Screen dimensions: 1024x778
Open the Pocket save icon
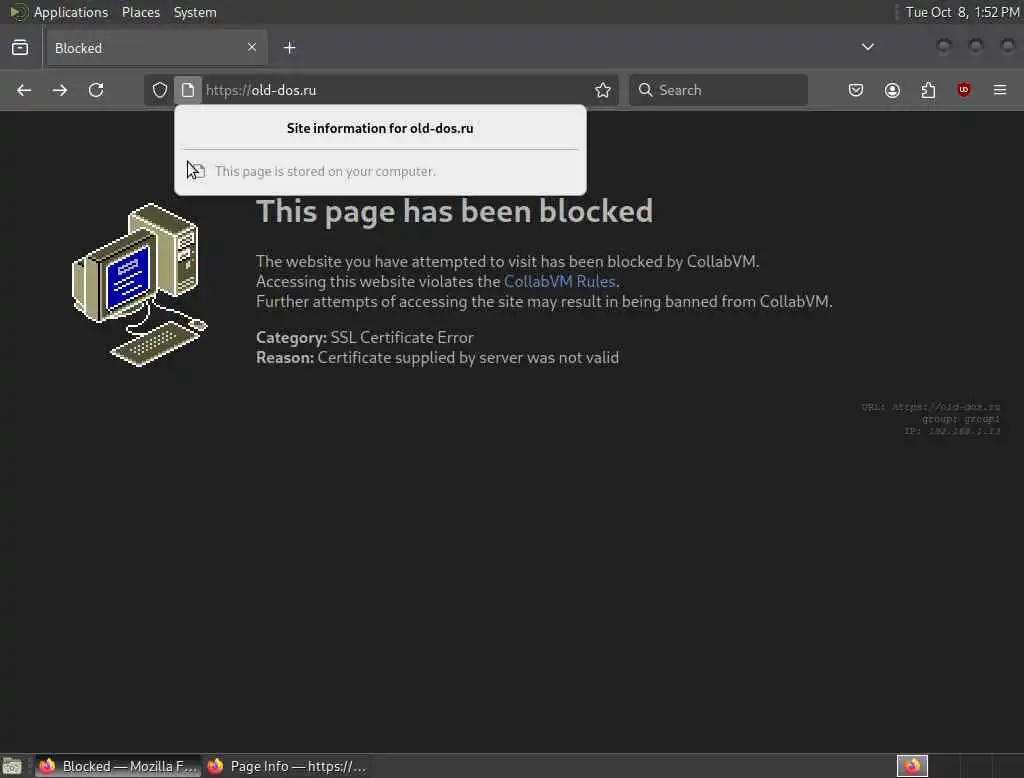(856, 90)
